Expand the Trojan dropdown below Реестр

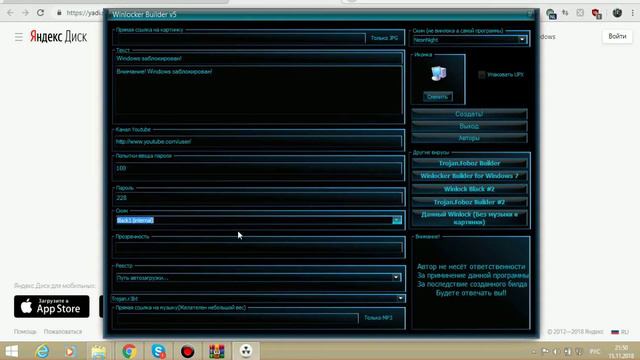pyautogui.click(x=400, y=298)
